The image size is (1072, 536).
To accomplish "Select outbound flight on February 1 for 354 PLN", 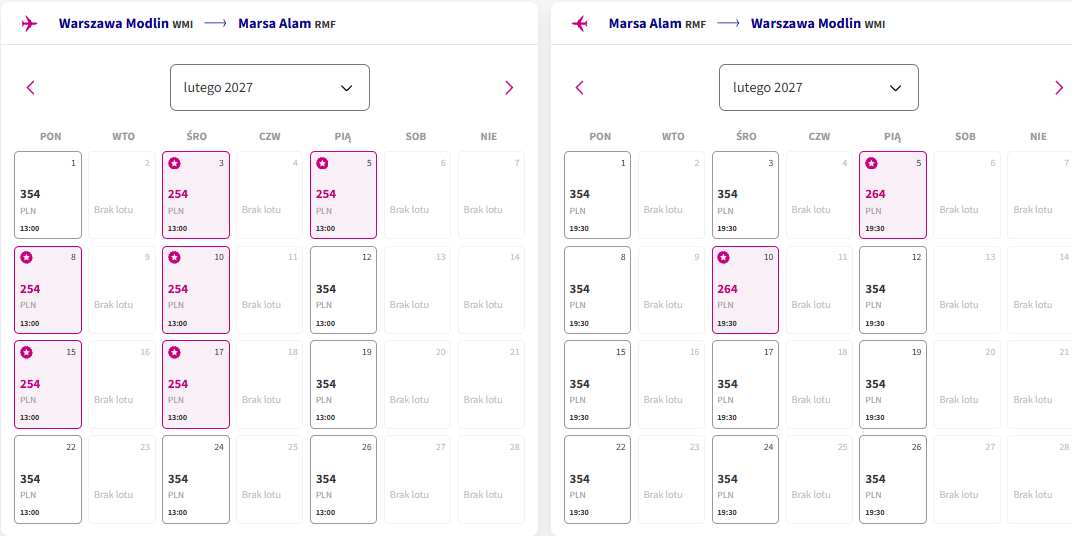I will tap(48, 195).
